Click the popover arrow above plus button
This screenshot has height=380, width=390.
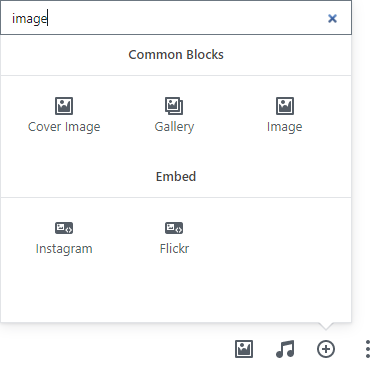(x=326, y=326)
